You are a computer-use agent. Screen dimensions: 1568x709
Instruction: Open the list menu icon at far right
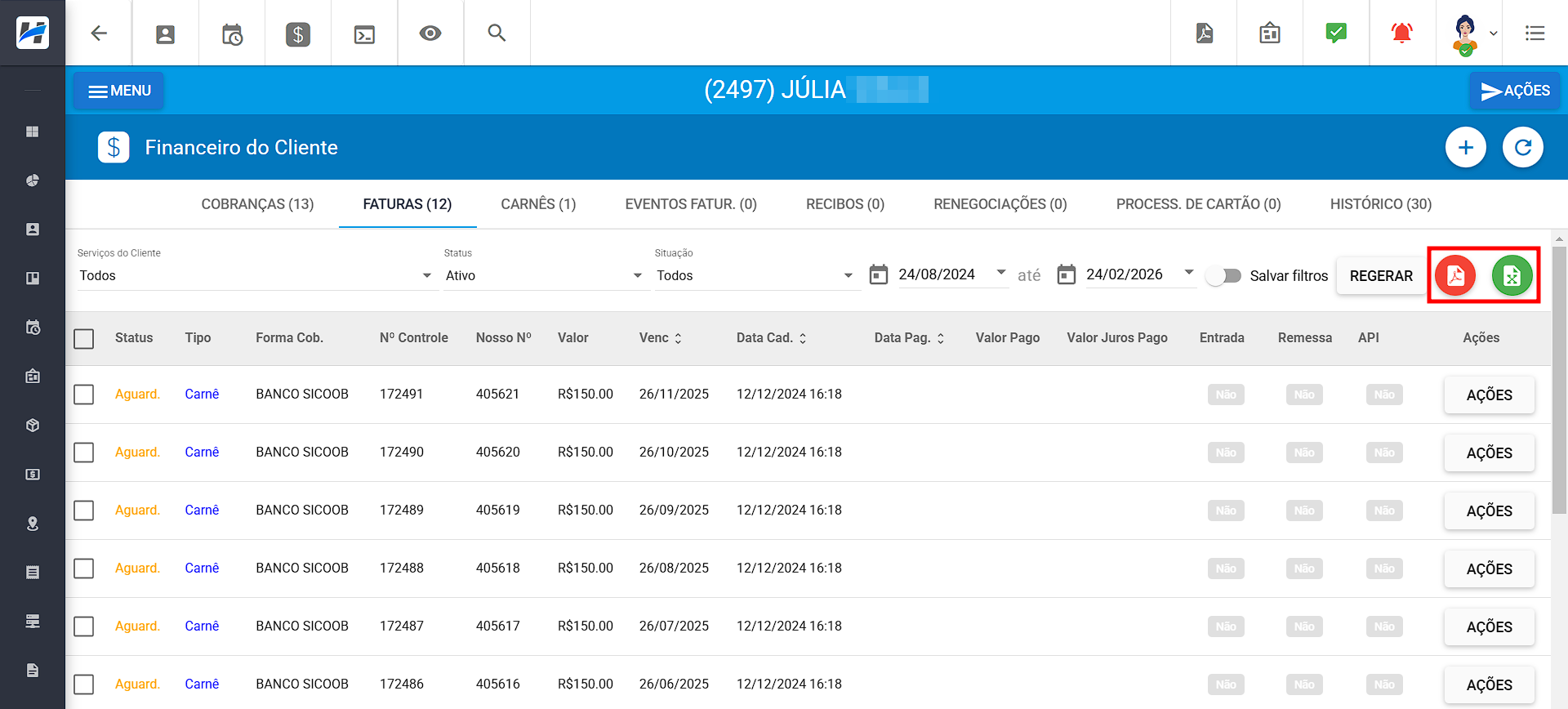(x=1535, y=33)
